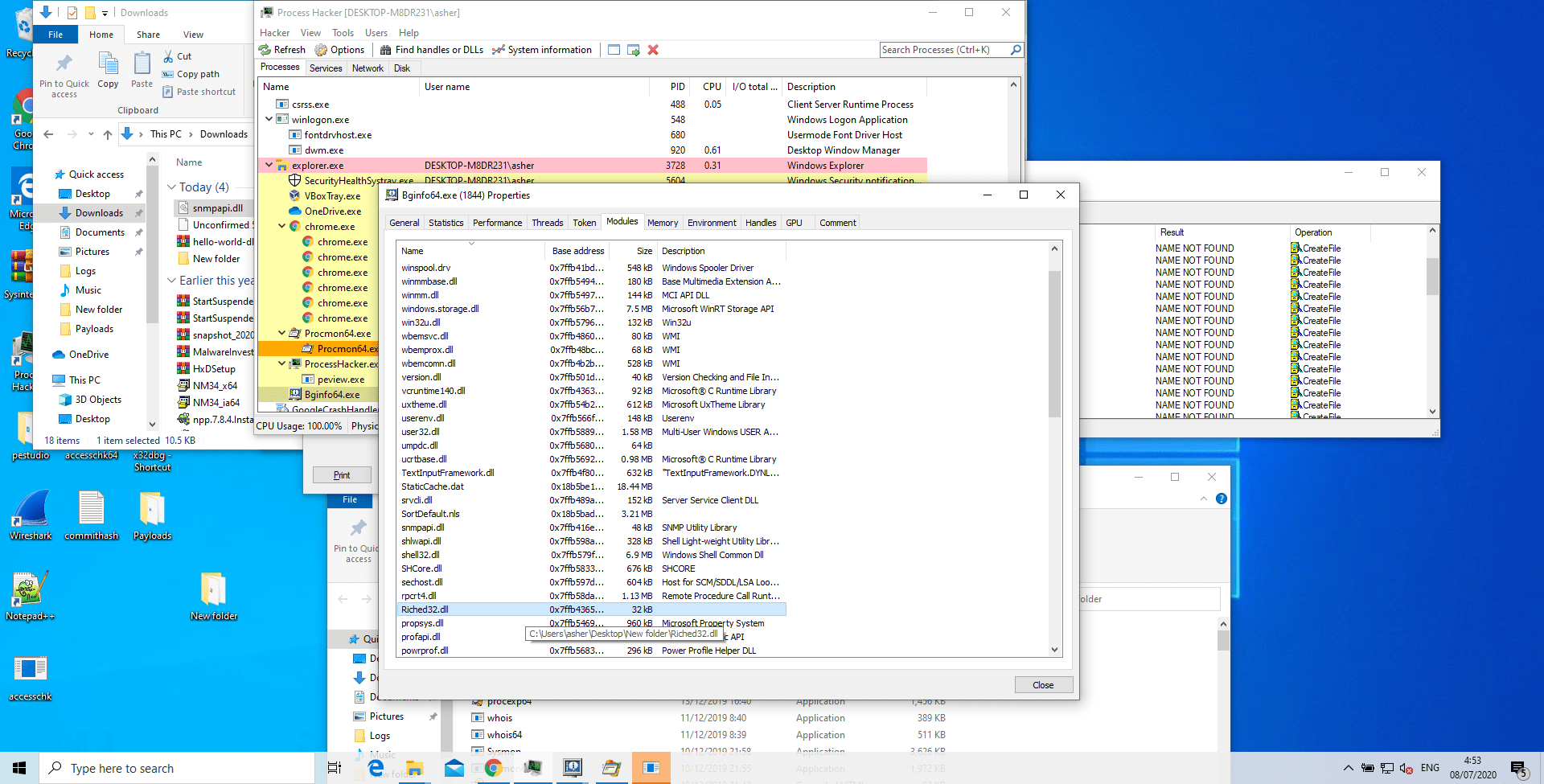Focus the Search Processes input field

pyautogui.click(x=944, y=50)
